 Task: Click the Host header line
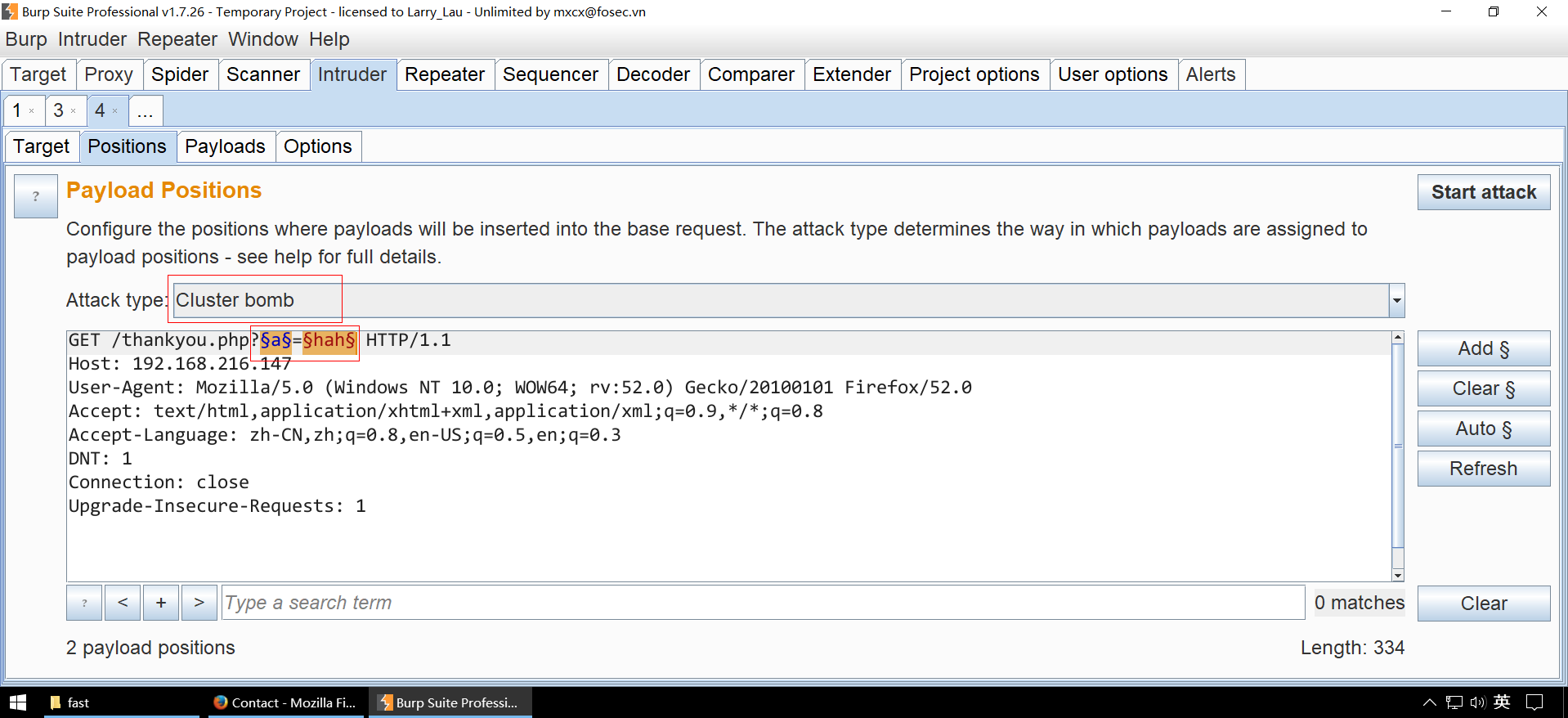coord(180,364)
